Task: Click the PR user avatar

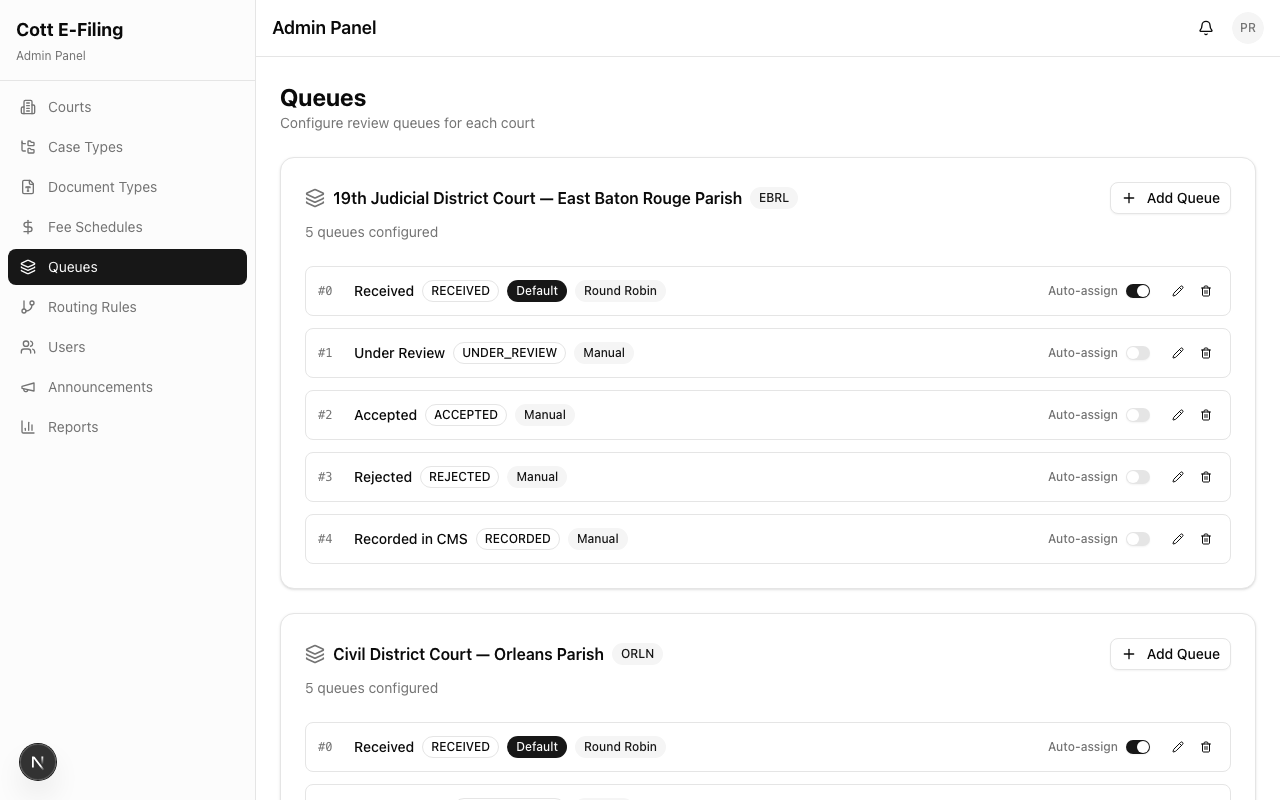Action: pyautogui.click(x=1247, y=28)
